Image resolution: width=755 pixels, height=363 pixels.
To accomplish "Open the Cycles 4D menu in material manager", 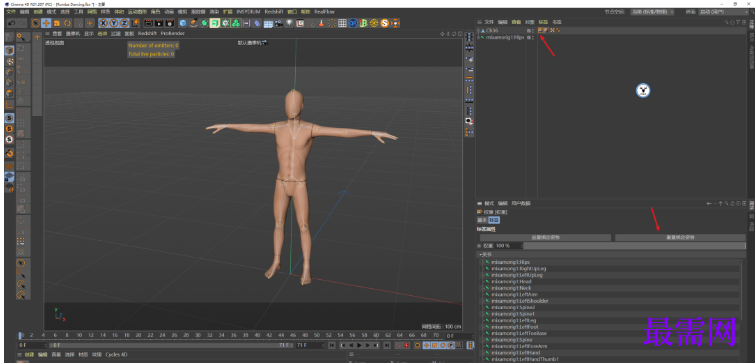I will coord(116,355).
